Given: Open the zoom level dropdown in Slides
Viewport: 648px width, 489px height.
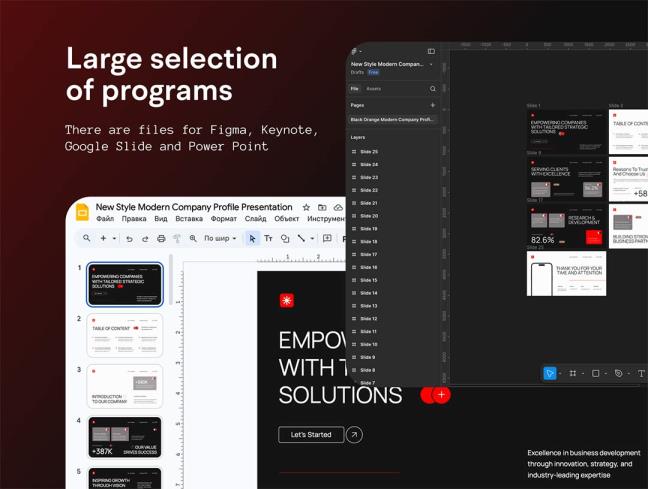Looking at the screenshot, I should 220,239.
